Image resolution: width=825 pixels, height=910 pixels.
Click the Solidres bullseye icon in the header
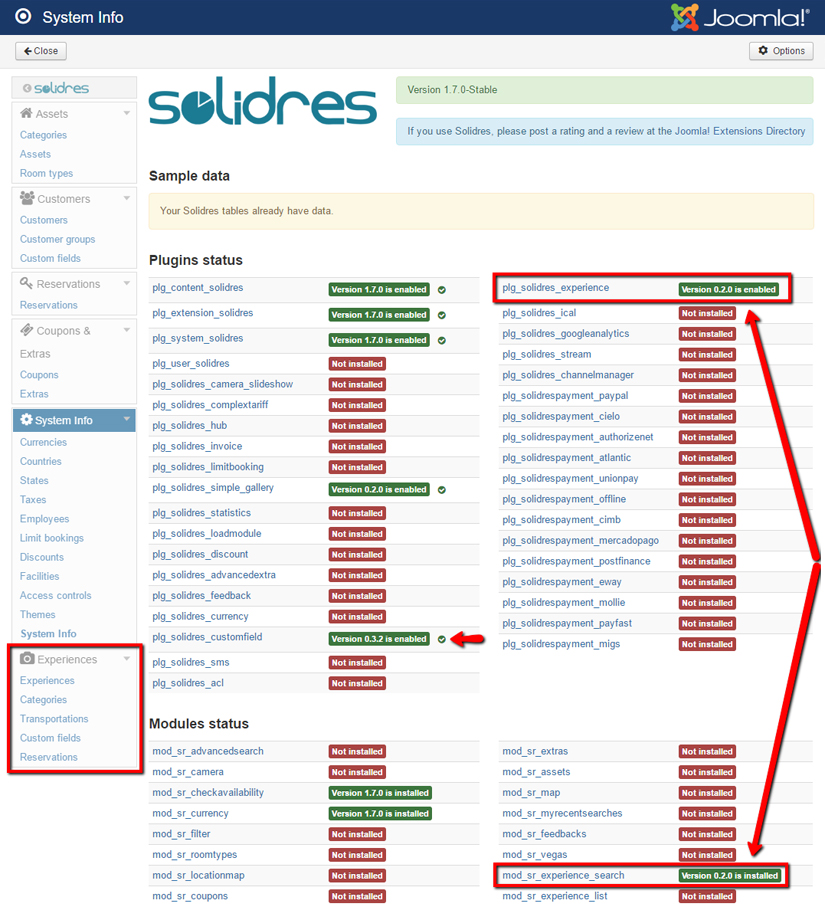[x=22, y=17]
